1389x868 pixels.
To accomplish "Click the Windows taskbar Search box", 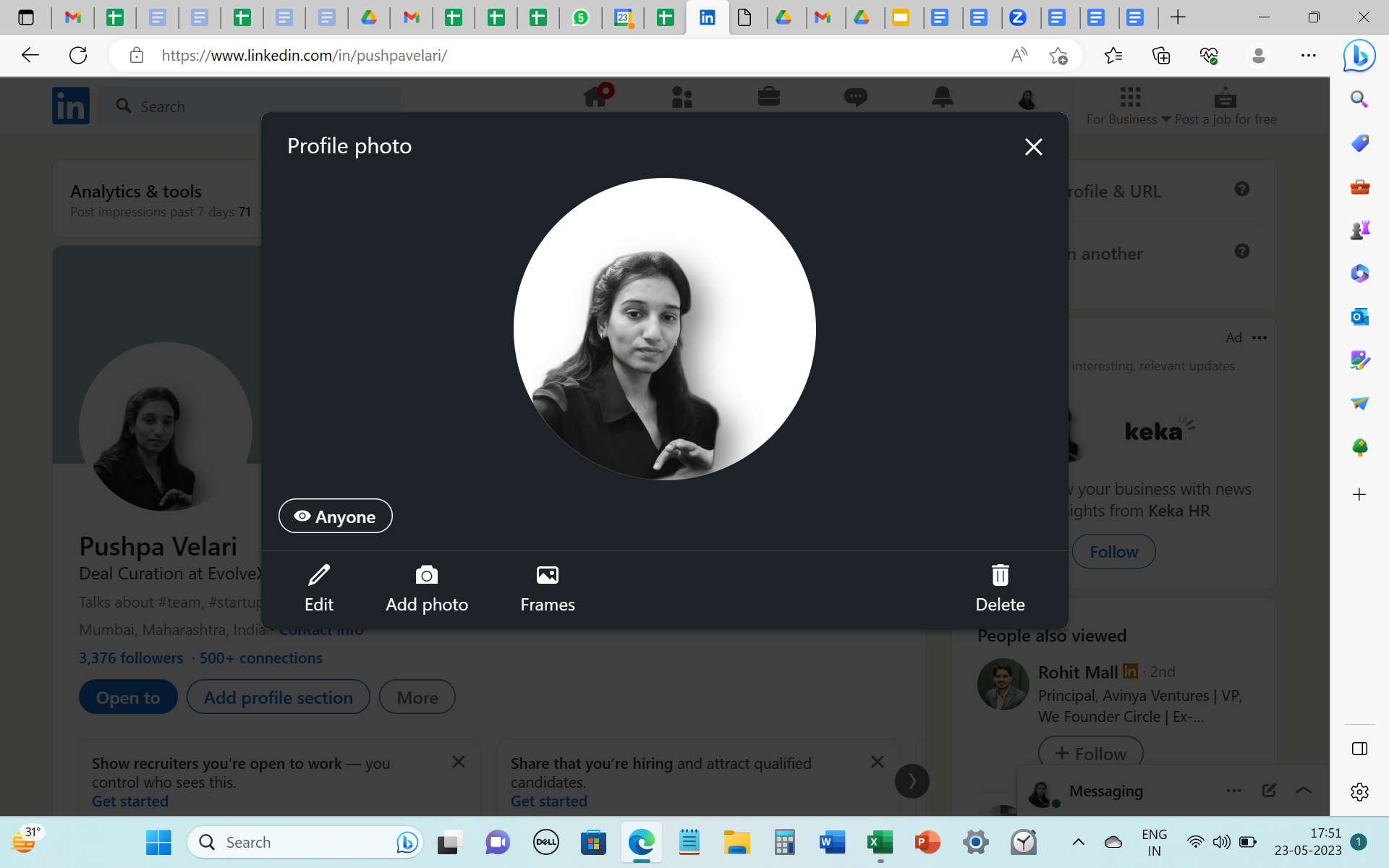I will point(304,843).
